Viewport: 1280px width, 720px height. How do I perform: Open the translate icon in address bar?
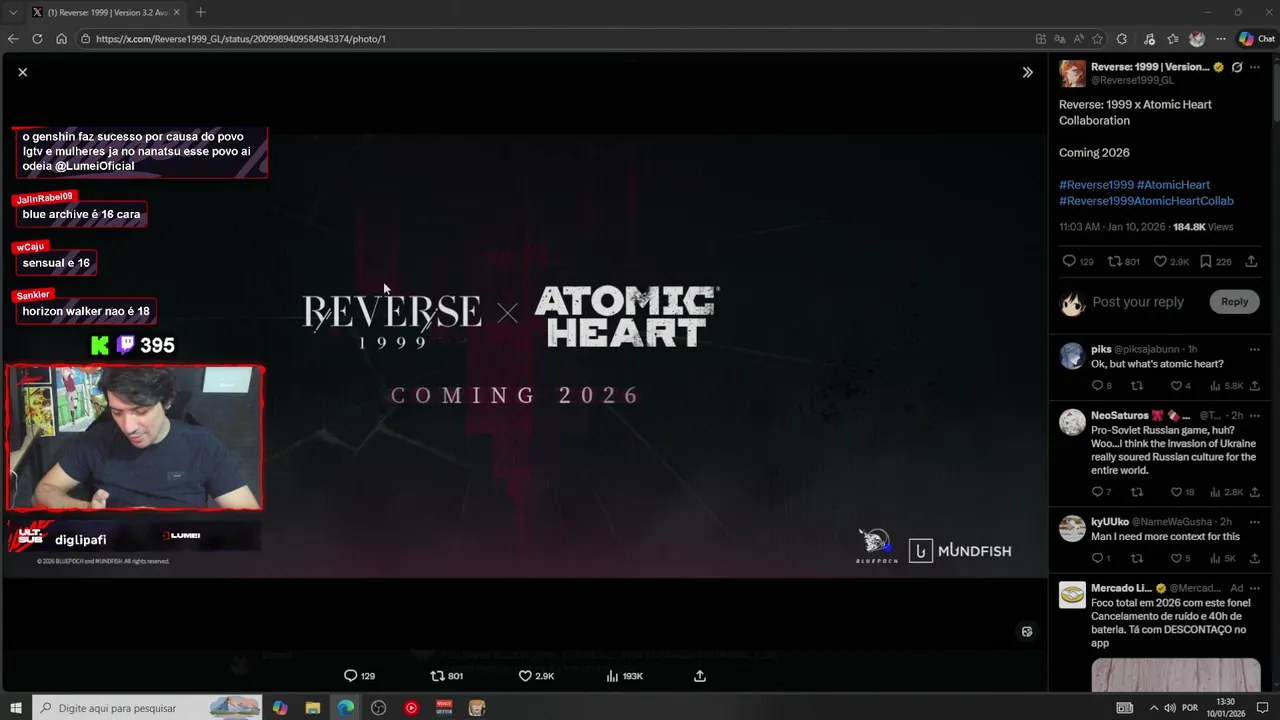1059,39
